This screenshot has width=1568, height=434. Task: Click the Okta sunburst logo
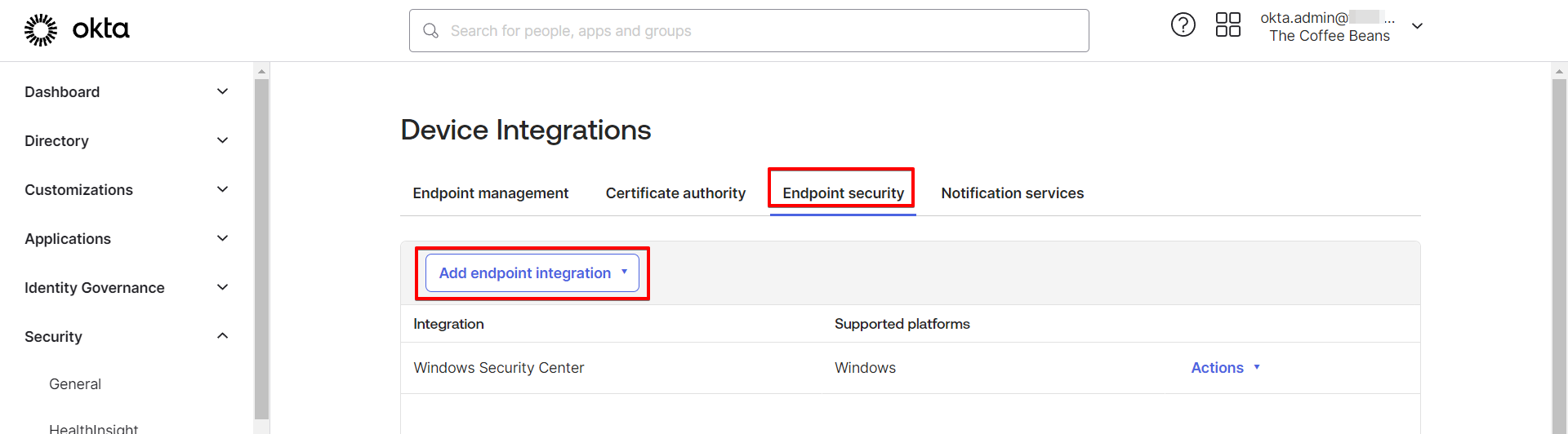[x=40, y=30]
